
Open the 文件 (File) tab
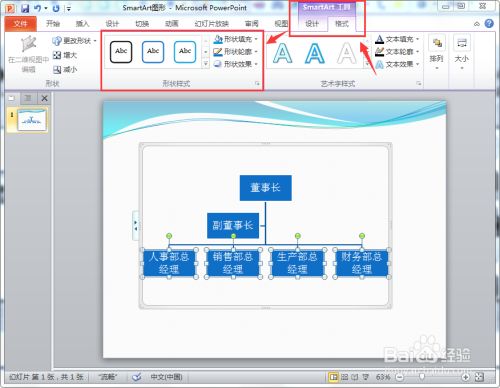pos(20,24)
